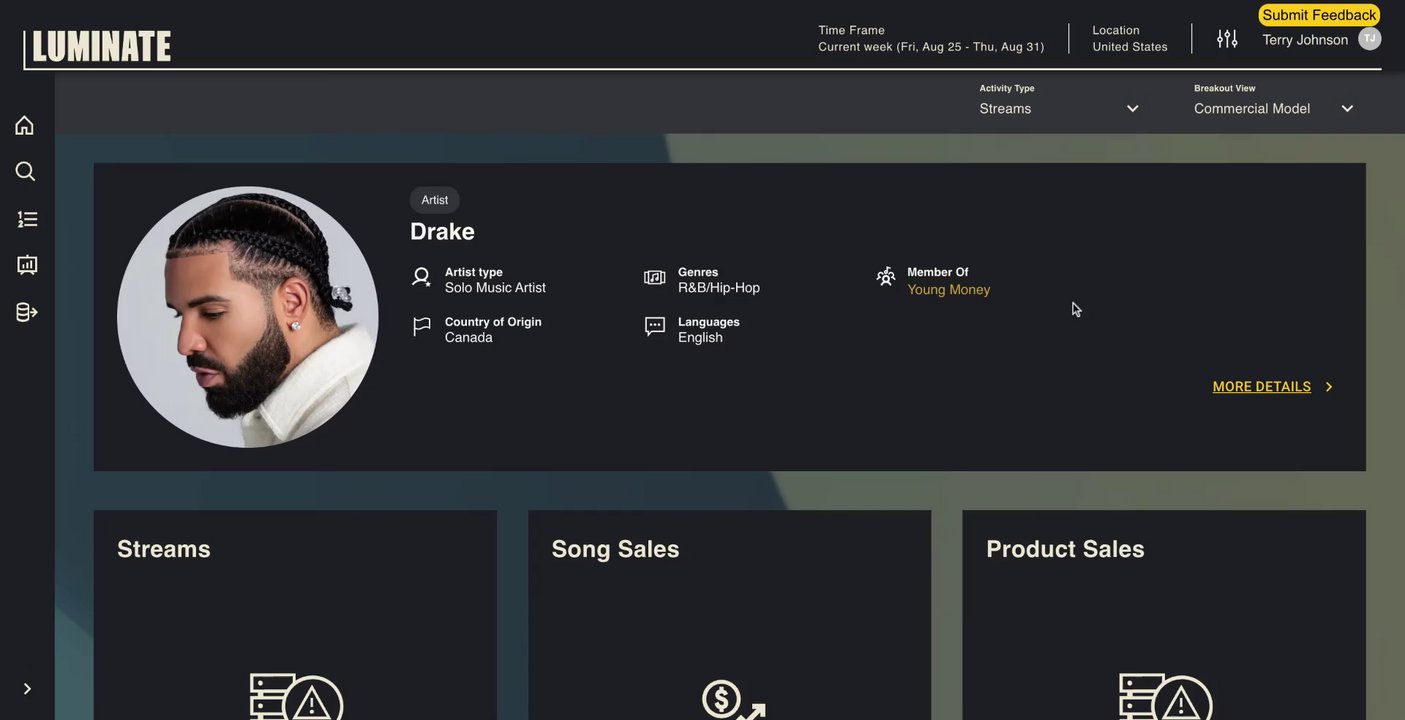Click the TJ user avatar
The image size is (1405, 720).
click(x=1369, y=39)
